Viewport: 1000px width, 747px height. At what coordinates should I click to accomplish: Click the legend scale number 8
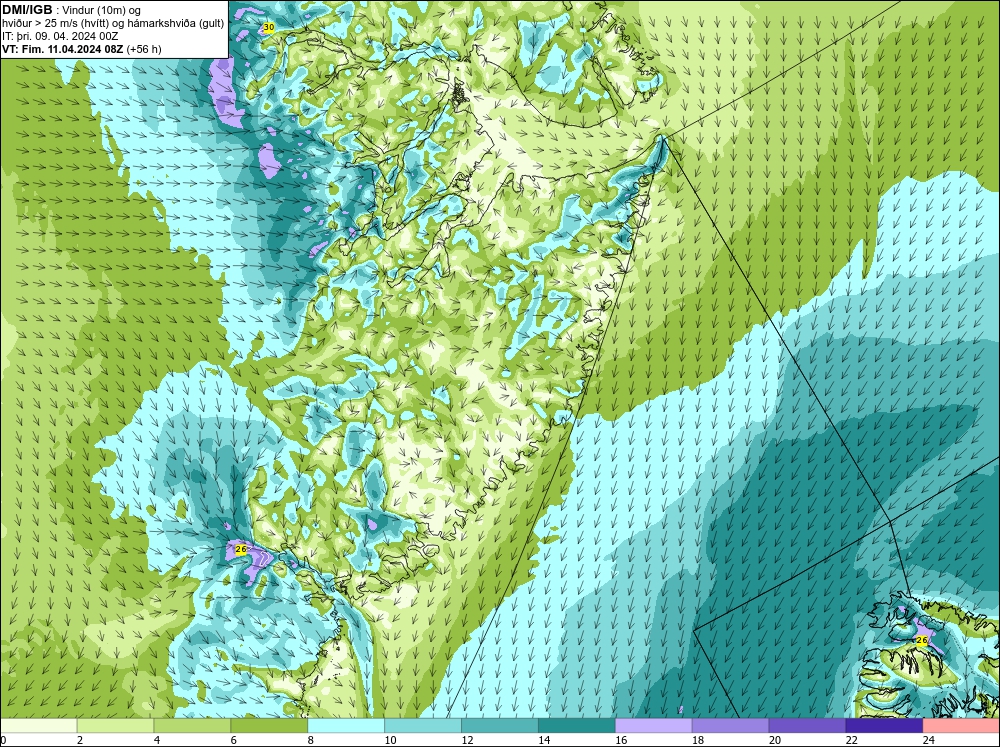(x=311, y=740)
